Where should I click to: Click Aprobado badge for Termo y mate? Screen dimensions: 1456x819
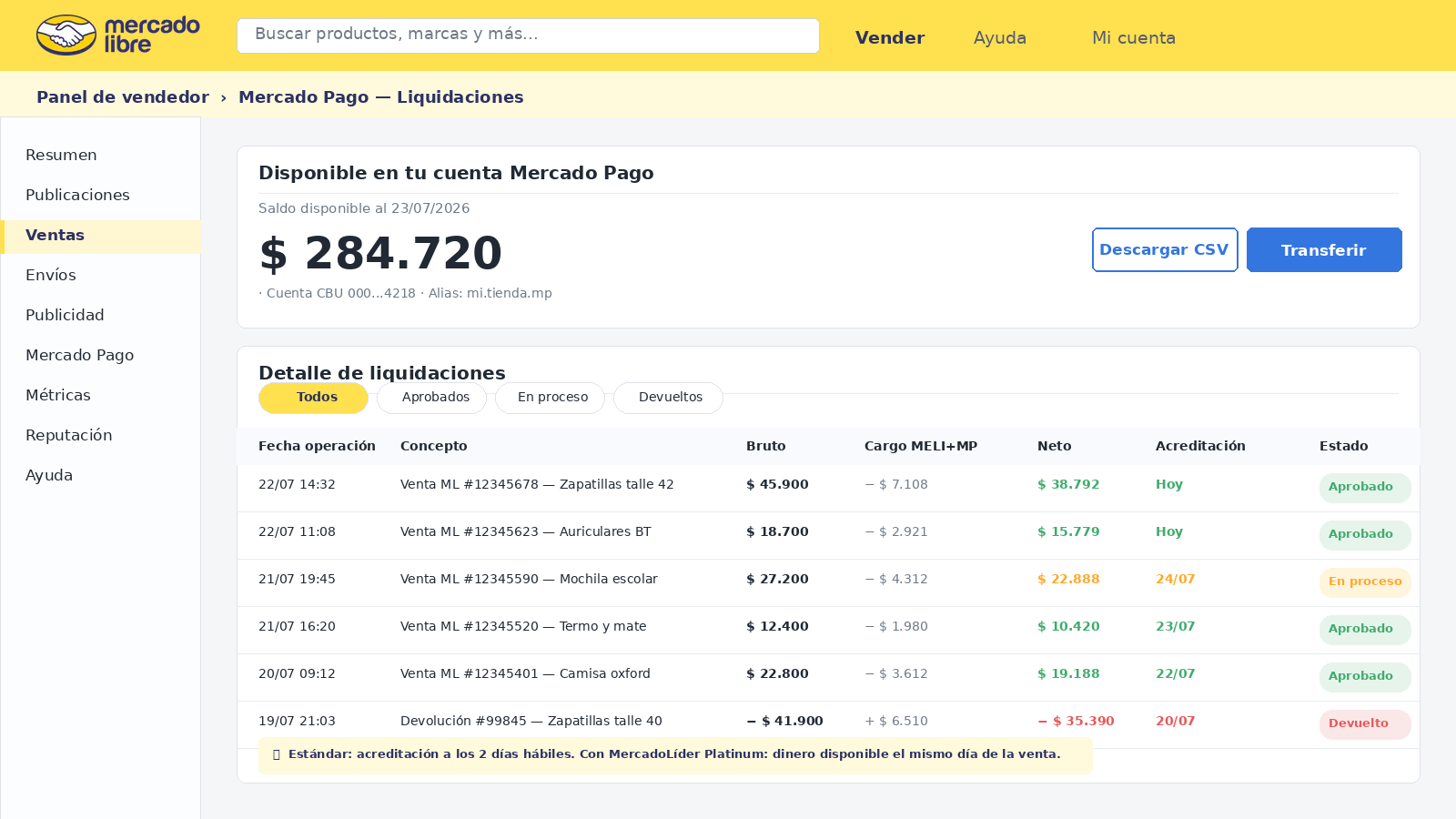[1365, 630]
